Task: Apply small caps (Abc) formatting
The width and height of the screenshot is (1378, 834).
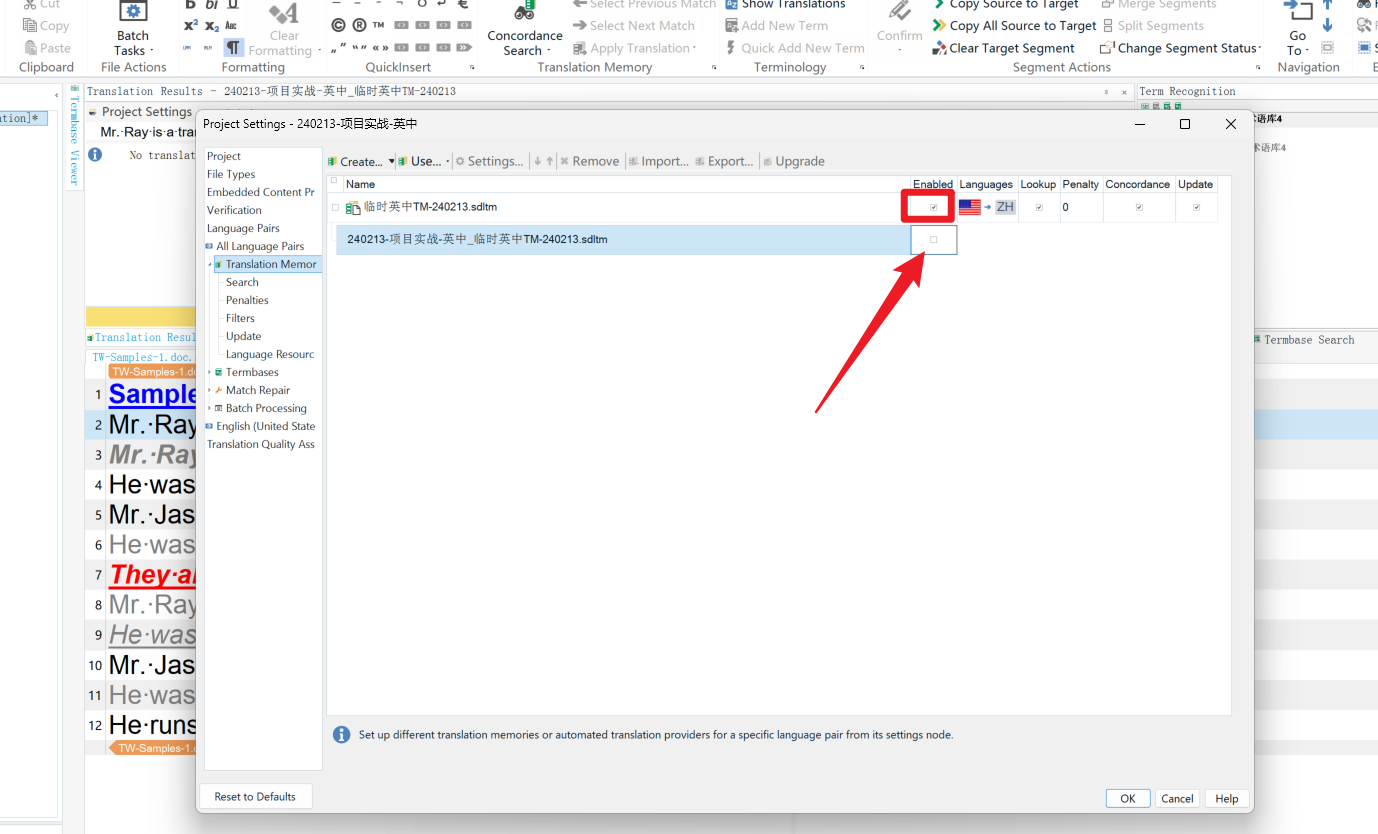Action: 232,26
